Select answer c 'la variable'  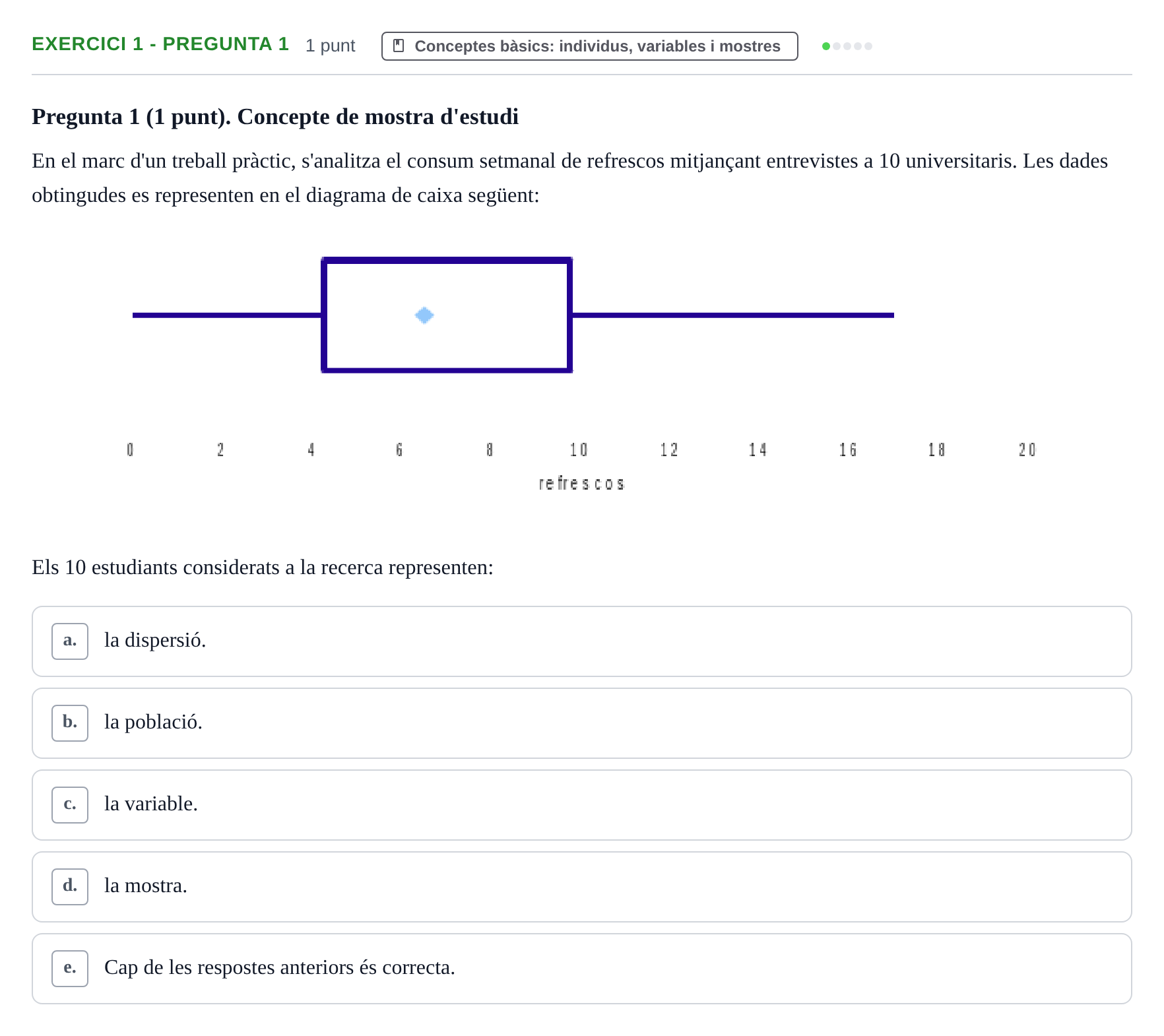581,805
